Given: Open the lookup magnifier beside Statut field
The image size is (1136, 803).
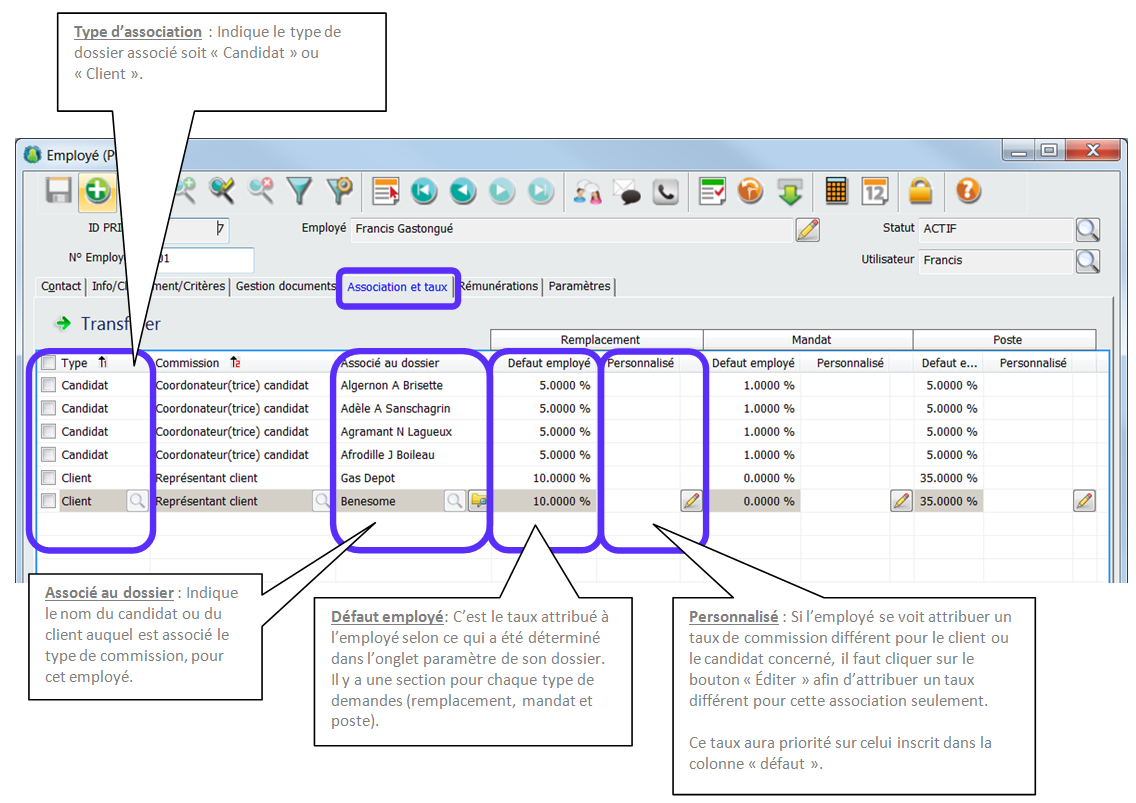Looking at the screenshot, I should (x=1087, y=229).
